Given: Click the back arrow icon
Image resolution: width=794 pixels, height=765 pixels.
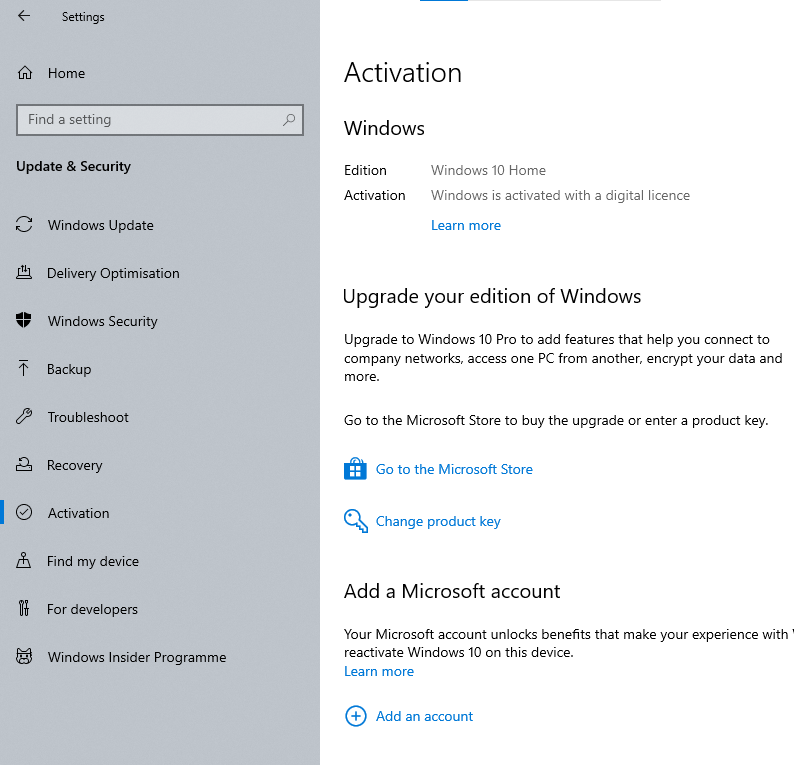Looking at the screenshot, I should (x=24, y=16).
